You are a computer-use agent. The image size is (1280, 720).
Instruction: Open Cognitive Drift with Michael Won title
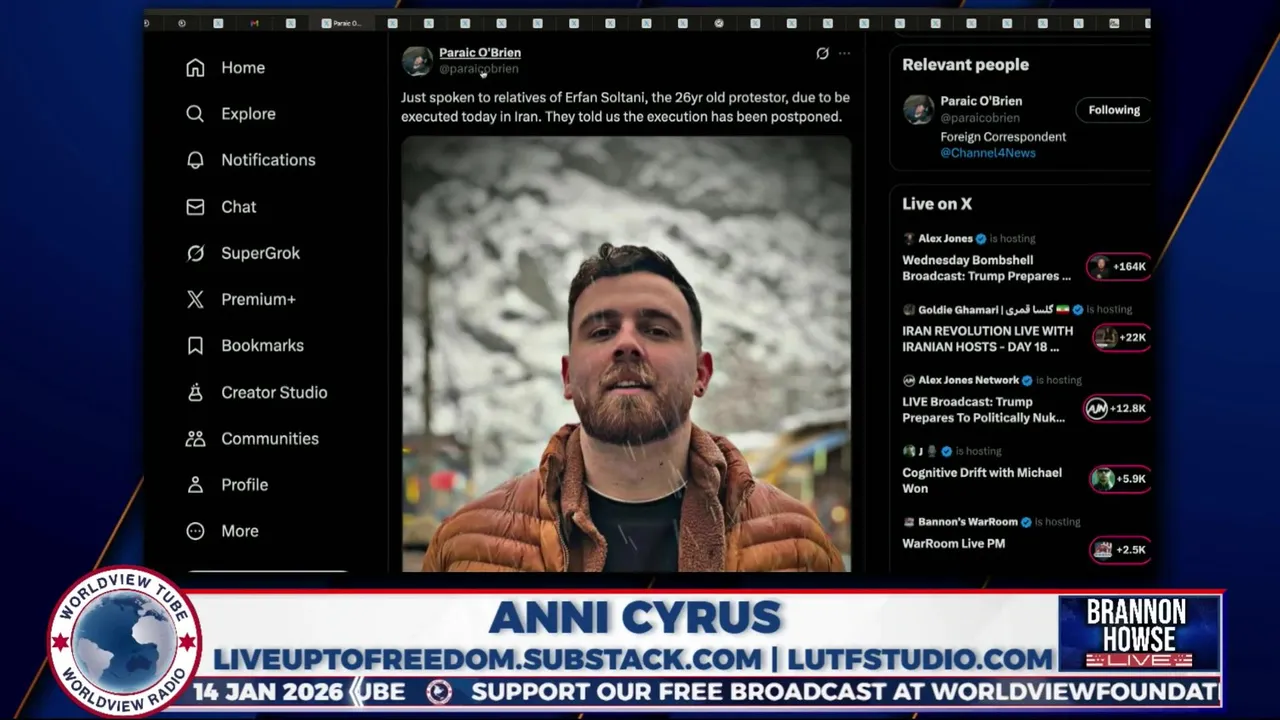pos(982,481)
